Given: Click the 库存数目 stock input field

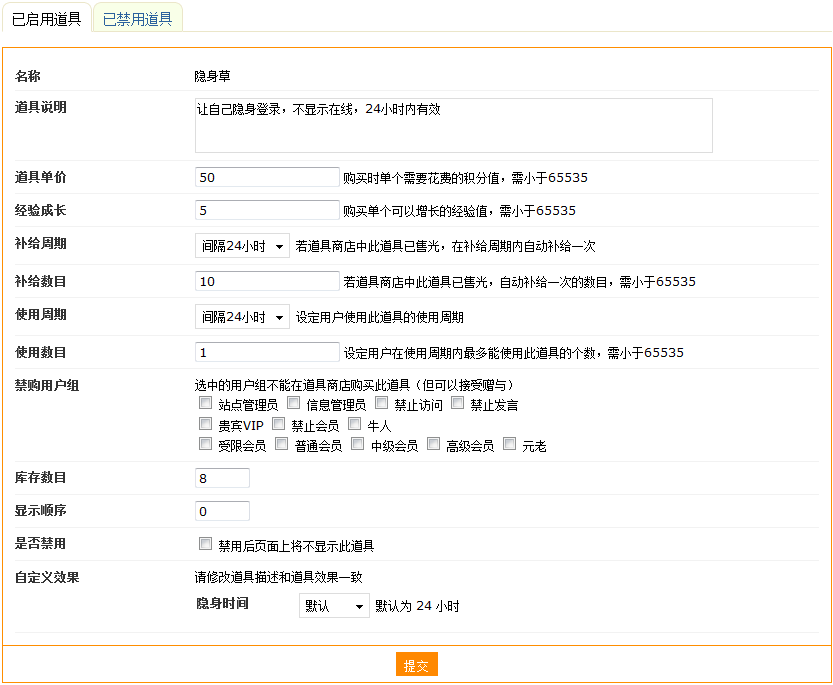Looking at the screenshot, I should click(222, 478).
